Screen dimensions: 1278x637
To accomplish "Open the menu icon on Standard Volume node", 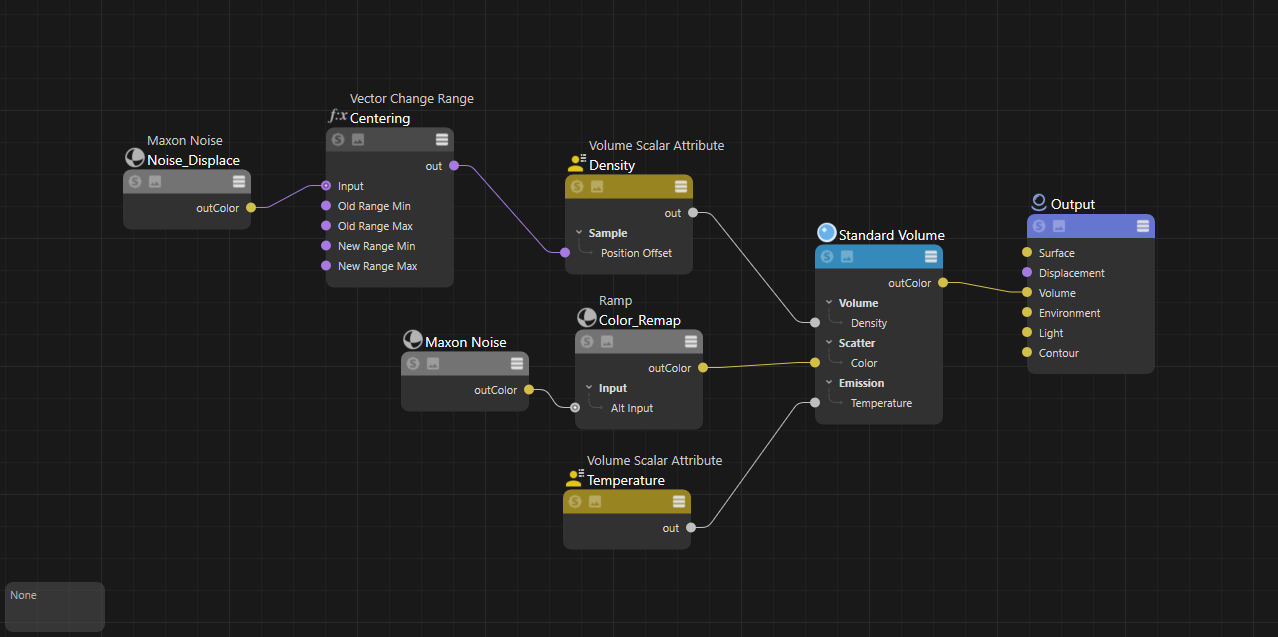I will 931,257.
